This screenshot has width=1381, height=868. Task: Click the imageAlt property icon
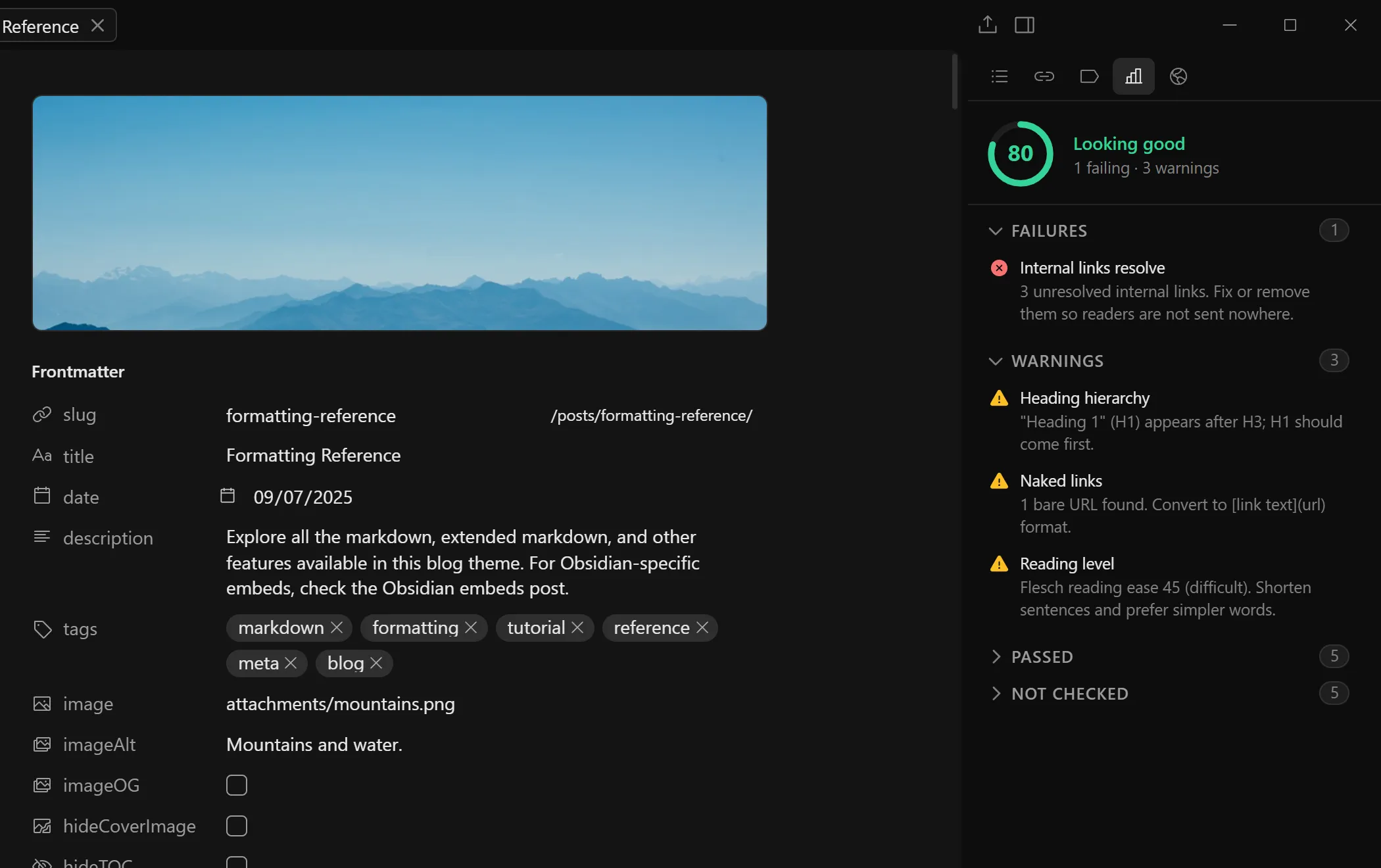pyautogui.click(x=42, y=744)
